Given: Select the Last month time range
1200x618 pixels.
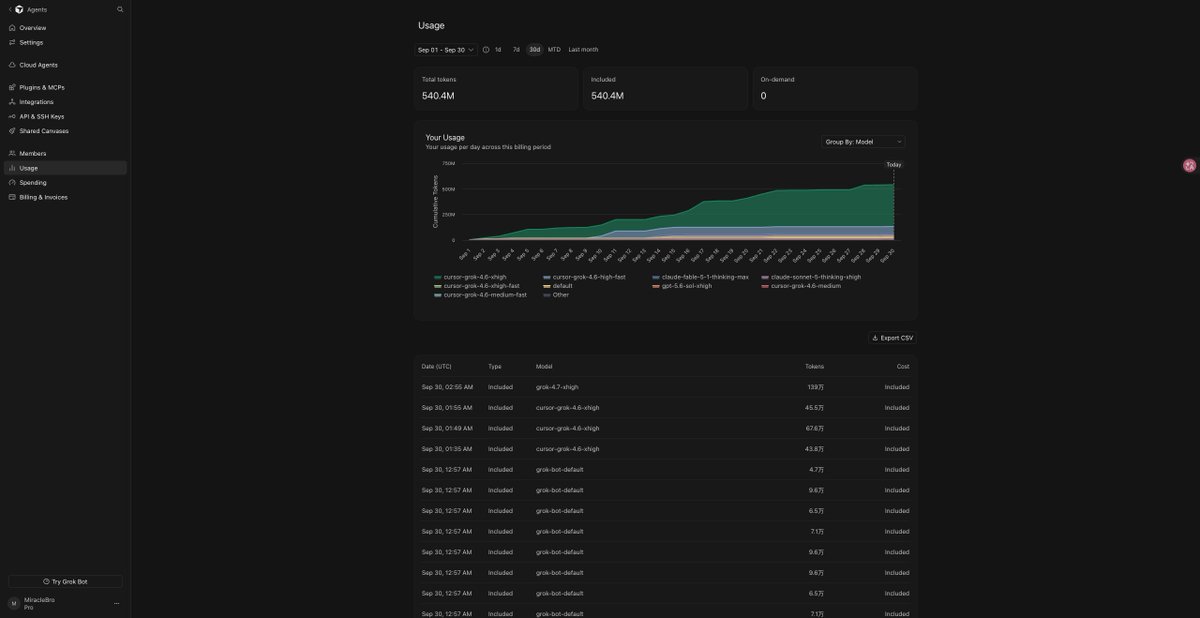Looking at the screenshot, I should [x=584, y=49].
